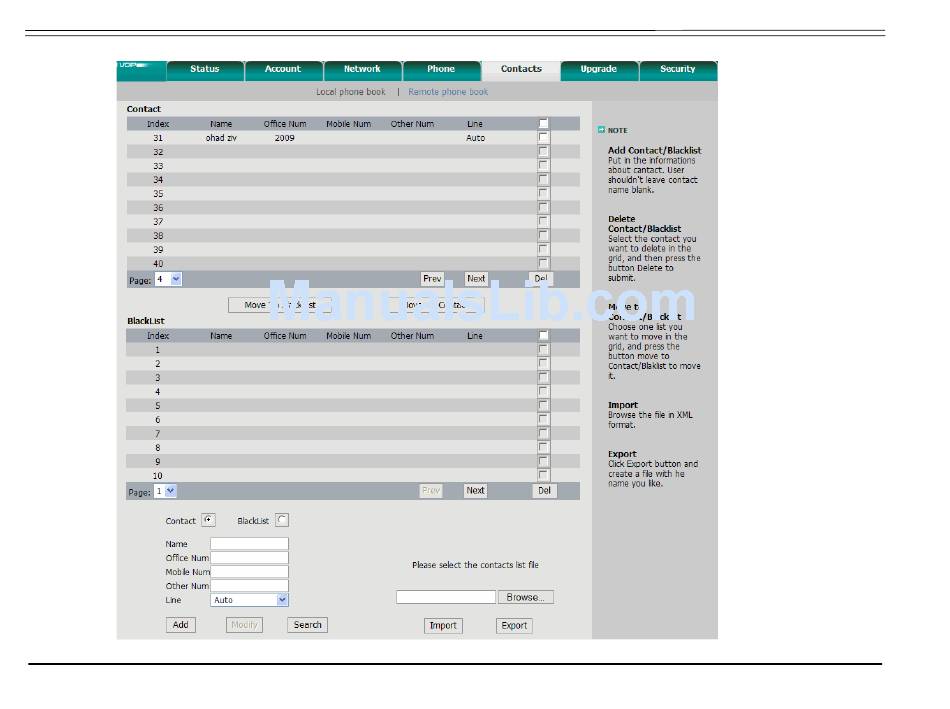Open the Contact Page dropdown showing 4

coord(168,279)
